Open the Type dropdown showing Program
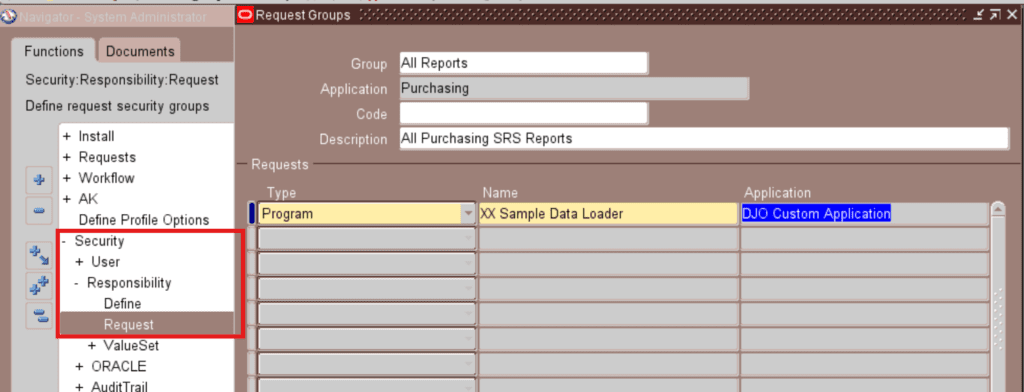 pyautogui.click(x=468, y=214)
